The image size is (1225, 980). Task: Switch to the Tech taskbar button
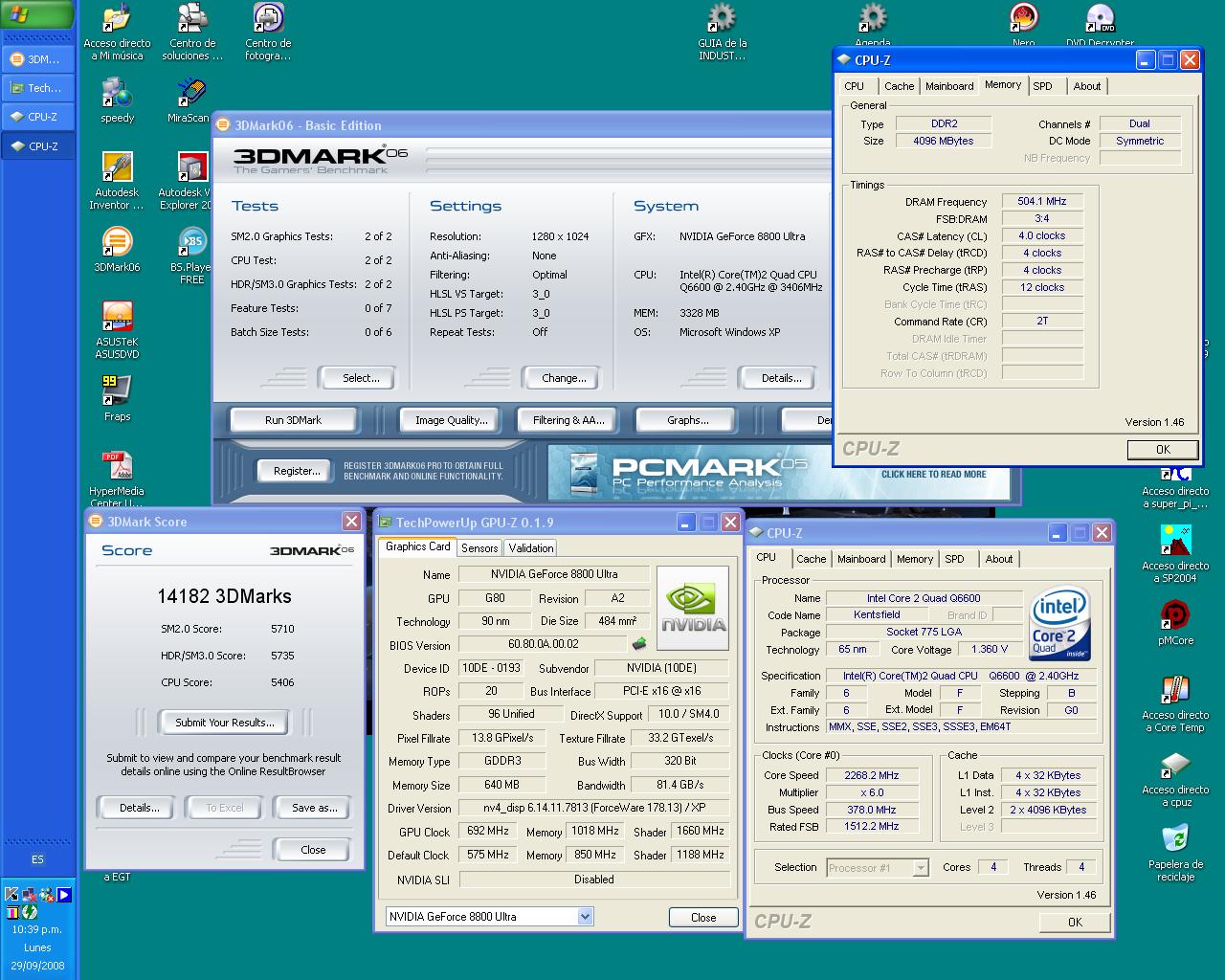pos(38,88)
